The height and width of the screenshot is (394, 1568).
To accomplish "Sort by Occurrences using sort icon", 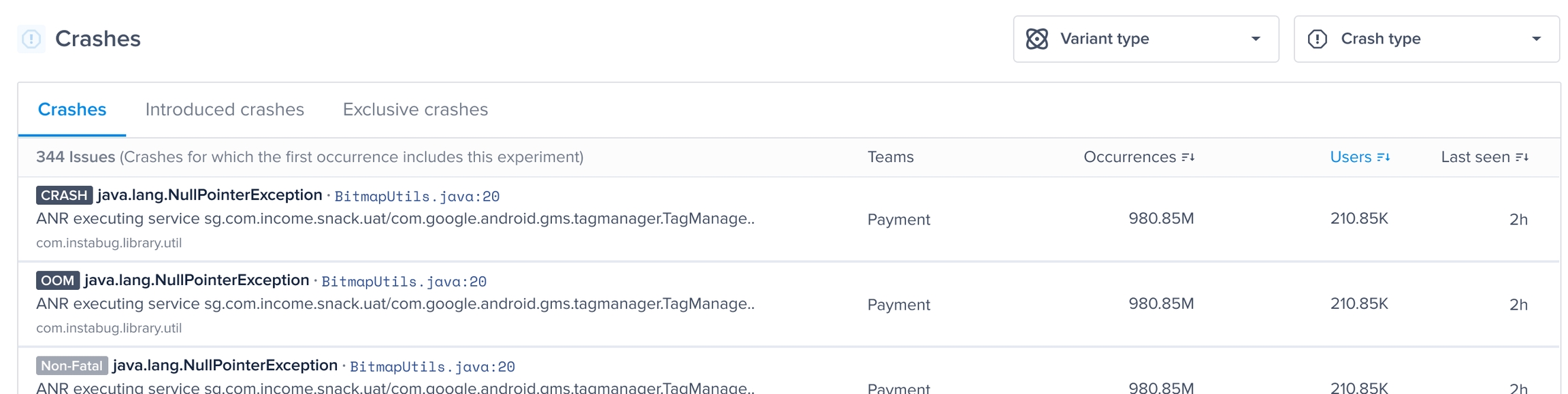I will [x=1188, y=157].
